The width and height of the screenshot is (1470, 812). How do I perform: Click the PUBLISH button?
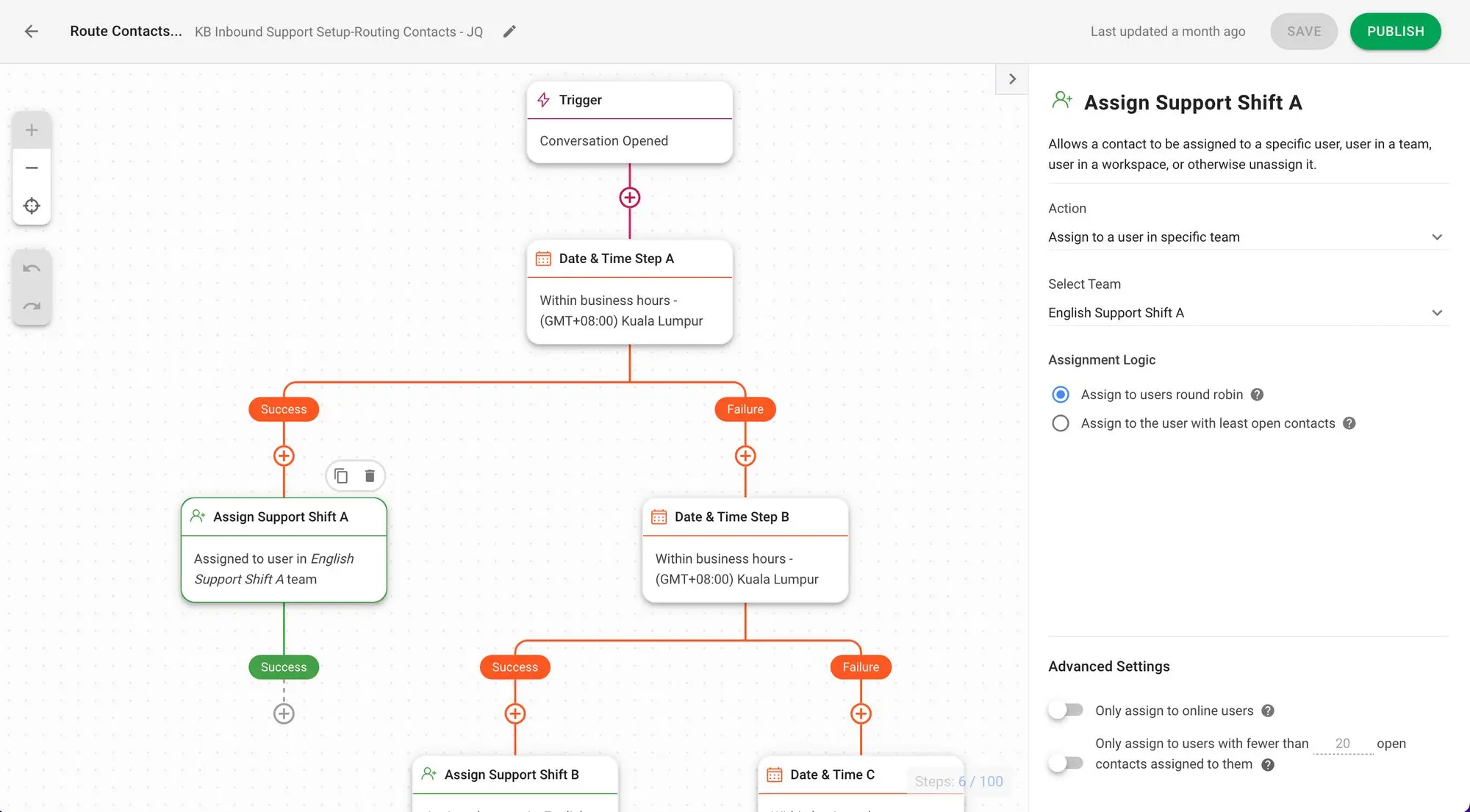(x=1395, y=31)
